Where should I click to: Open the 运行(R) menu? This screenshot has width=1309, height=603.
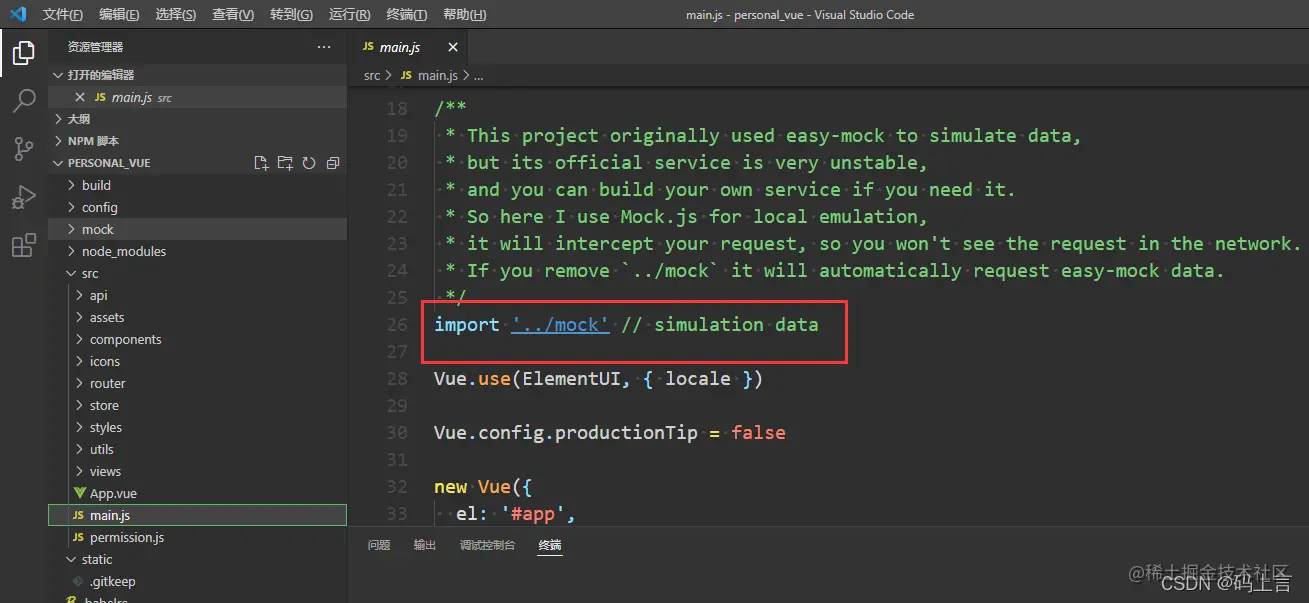[350, 15]
